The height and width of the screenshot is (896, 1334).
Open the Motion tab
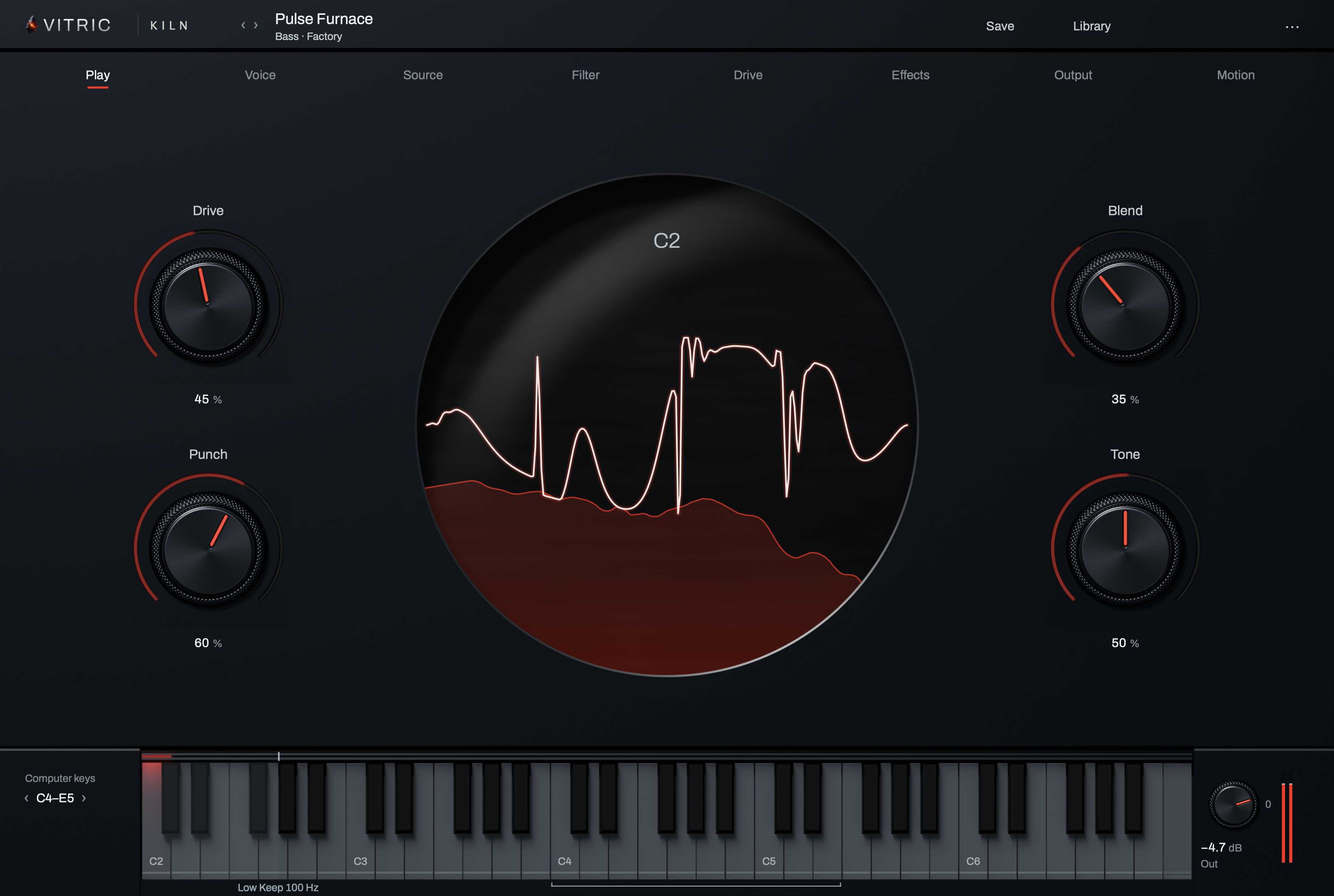[1236, 75]
